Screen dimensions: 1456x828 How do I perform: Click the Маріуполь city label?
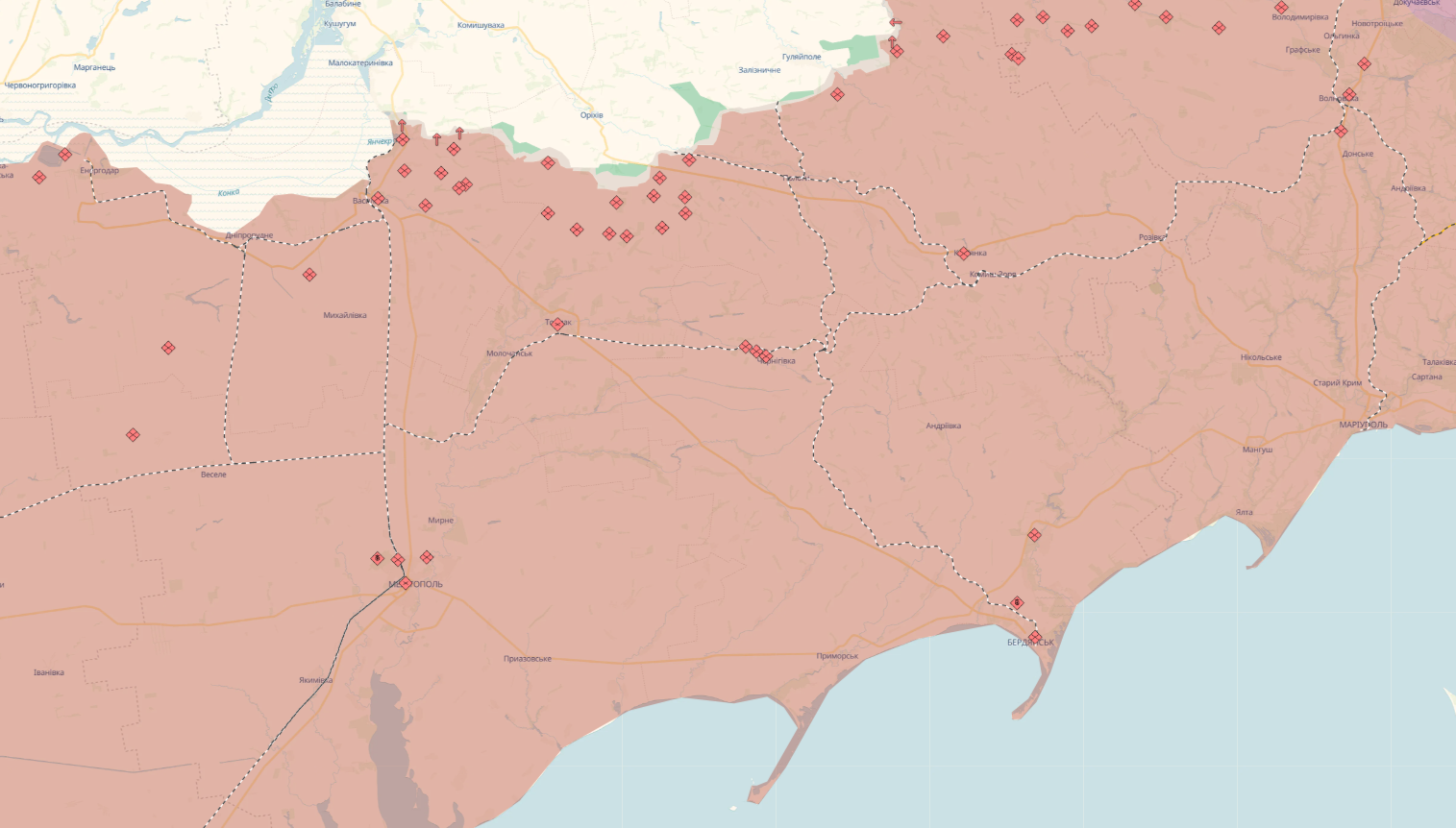[x=1363, y=425]
